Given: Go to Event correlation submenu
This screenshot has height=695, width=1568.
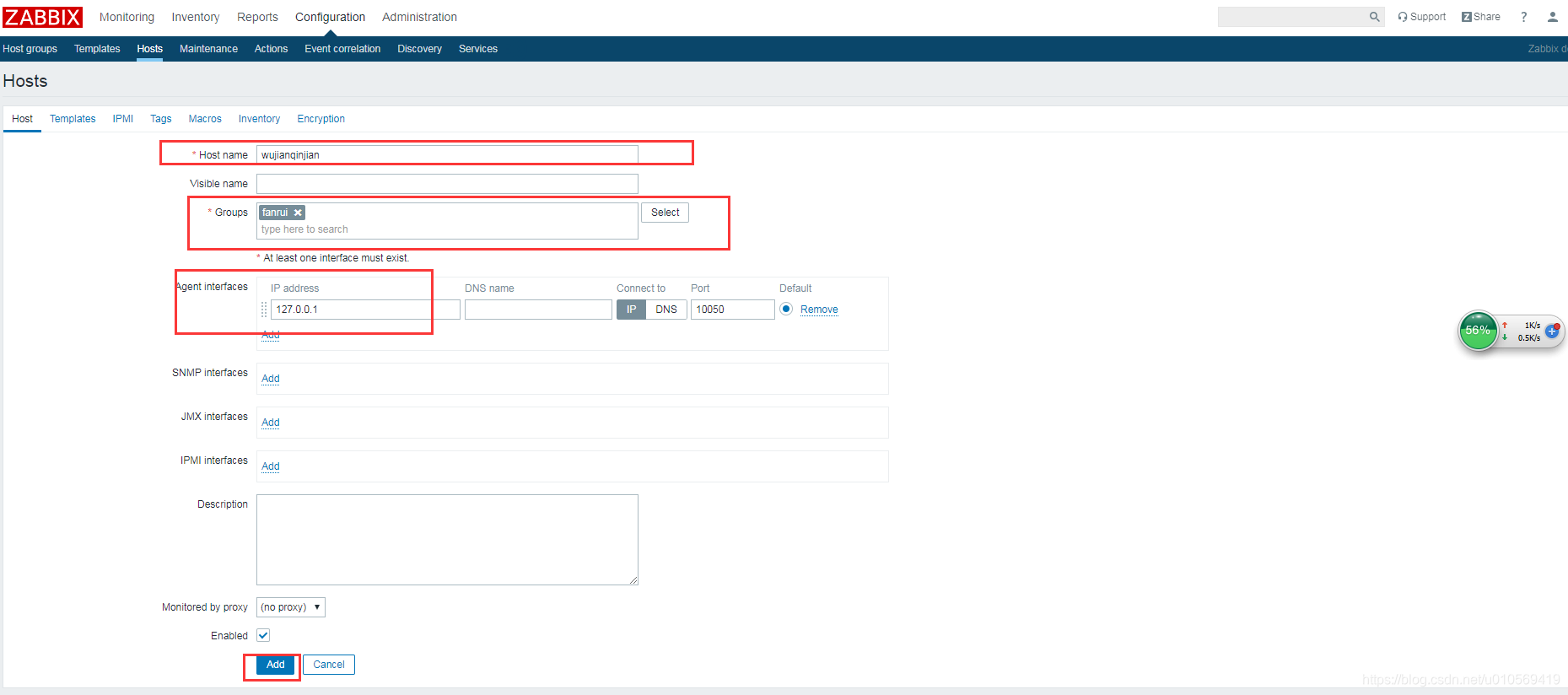Looking at the screenshot, I should [342, 49].
